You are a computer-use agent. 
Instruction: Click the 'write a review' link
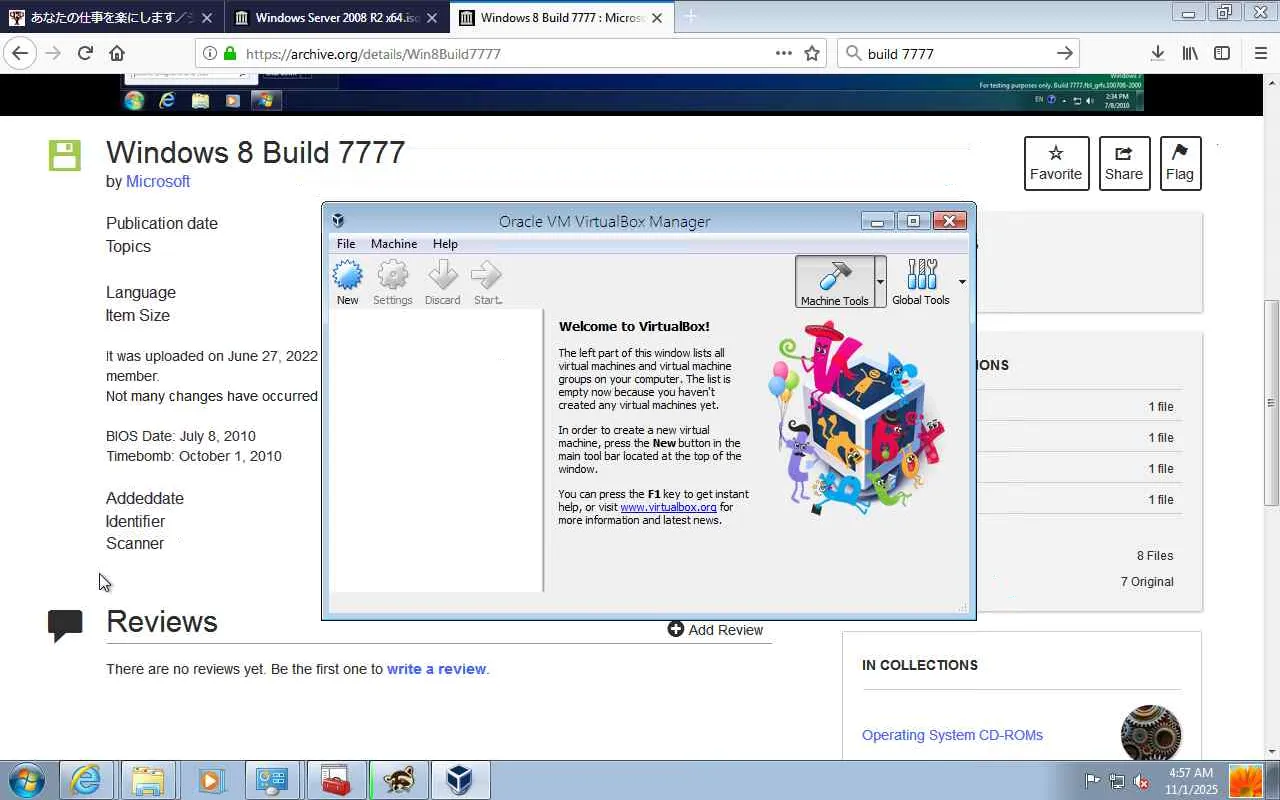click(436, 669)
